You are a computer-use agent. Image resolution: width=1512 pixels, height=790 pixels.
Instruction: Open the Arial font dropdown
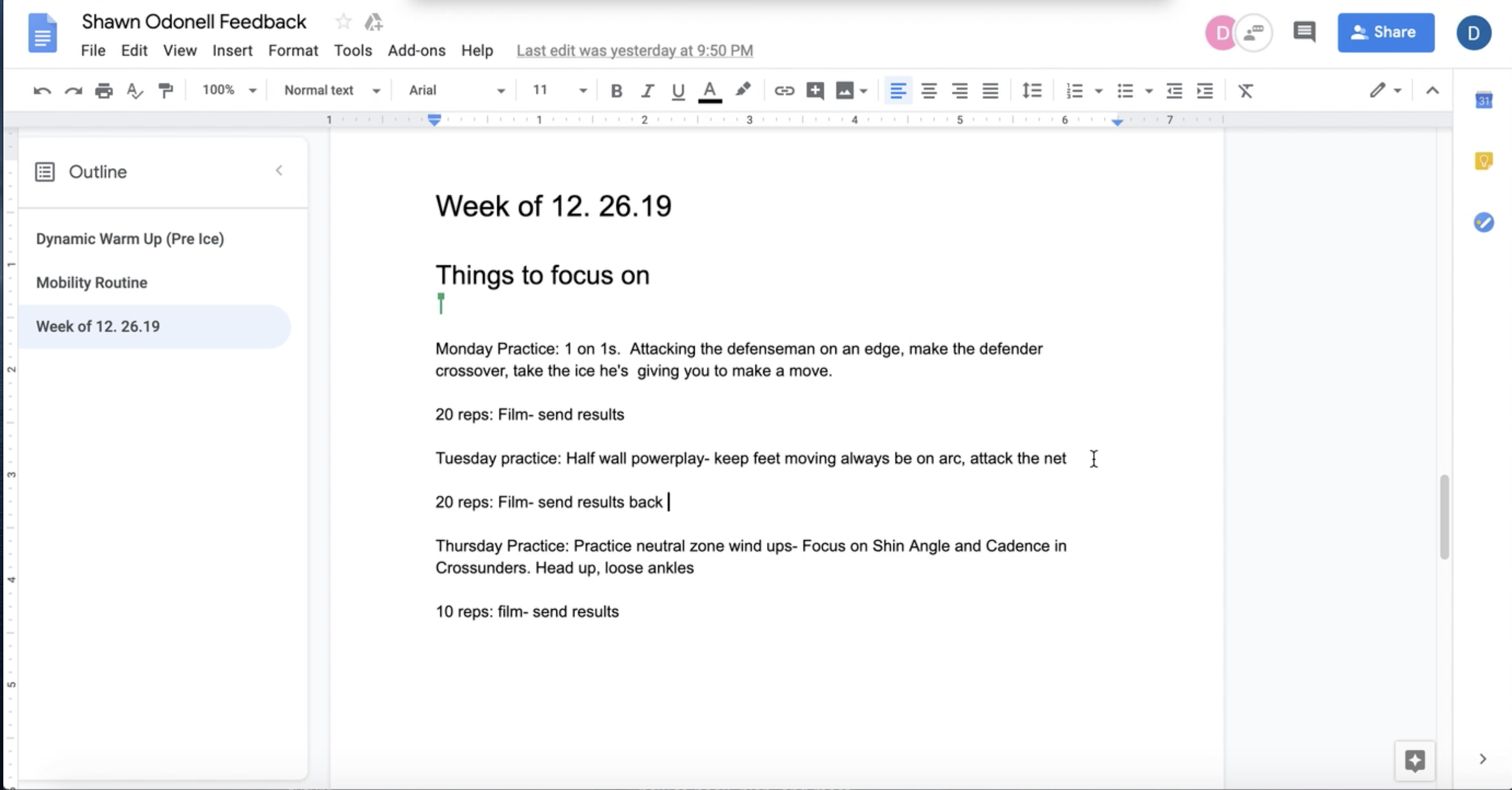[x=456, y=90]
